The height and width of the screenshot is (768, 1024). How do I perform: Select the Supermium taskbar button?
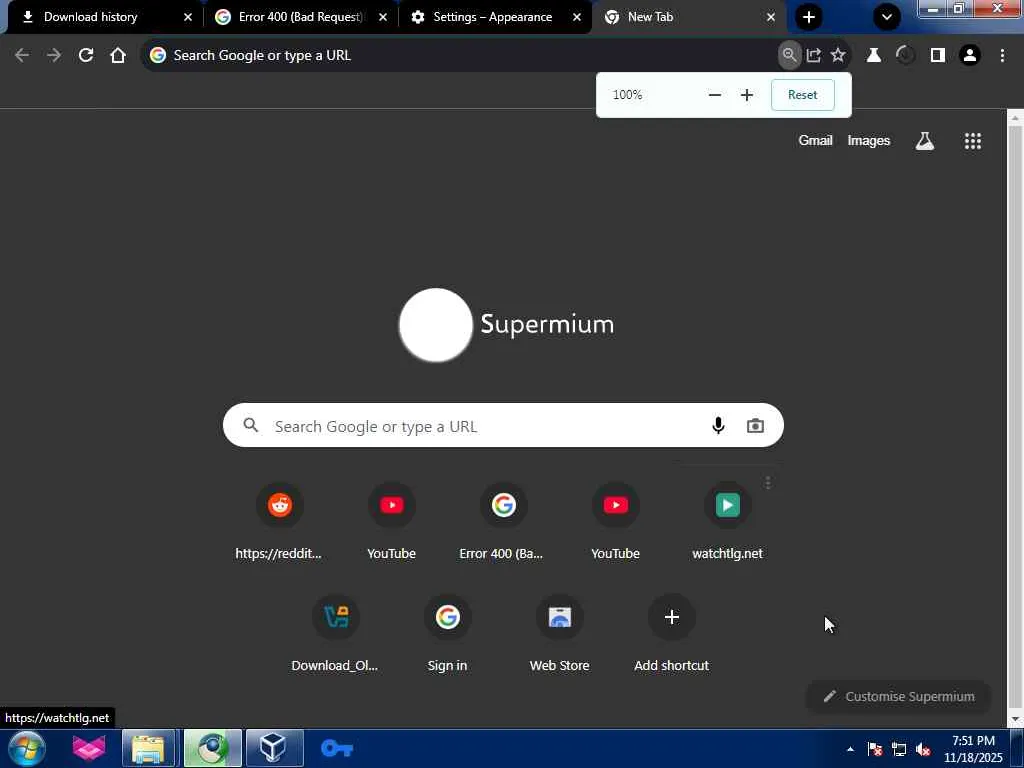tap(212, 748)
